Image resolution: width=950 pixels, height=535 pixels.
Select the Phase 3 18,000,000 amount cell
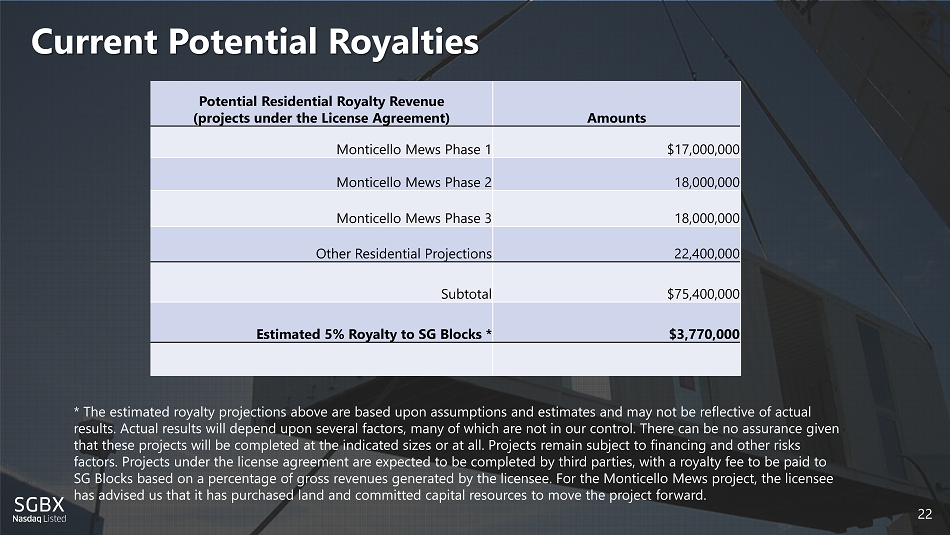pyautogui.click(x=706, y=218)
